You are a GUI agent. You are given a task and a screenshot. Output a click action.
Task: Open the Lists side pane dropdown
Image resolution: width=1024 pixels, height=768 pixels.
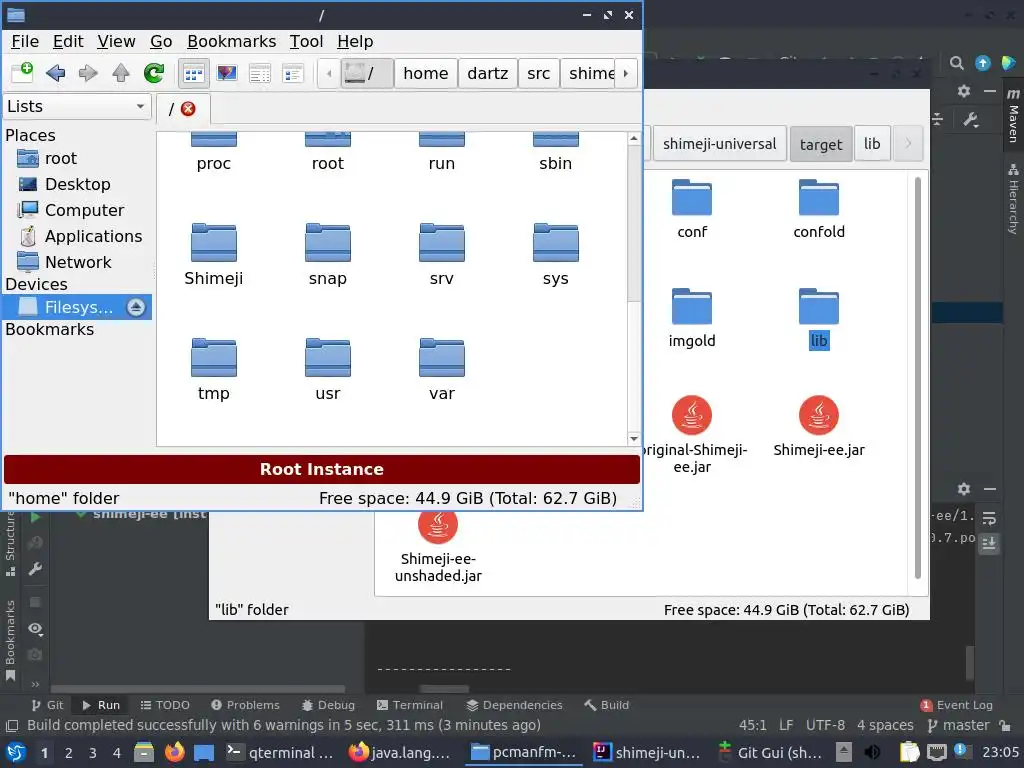coord(77,106)
